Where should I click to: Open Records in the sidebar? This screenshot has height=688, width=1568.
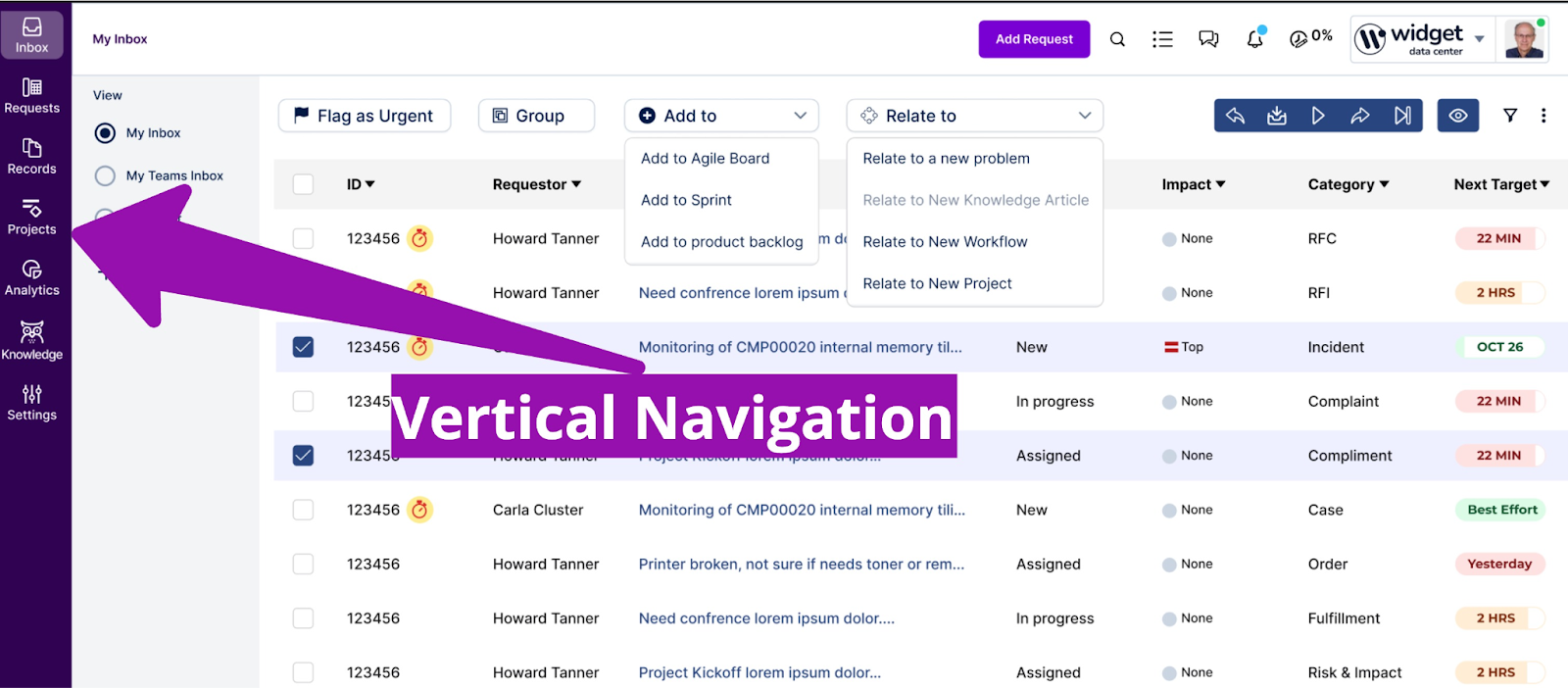point(31,157)
